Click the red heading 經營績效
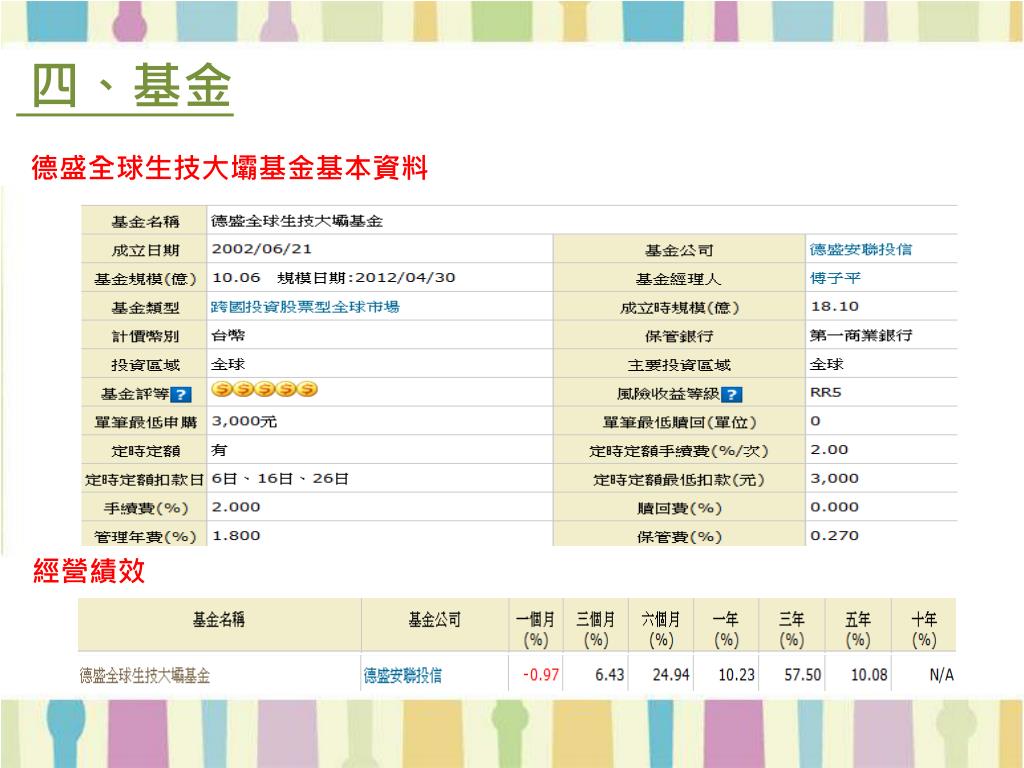1024x768 pixels. point(88,571)
